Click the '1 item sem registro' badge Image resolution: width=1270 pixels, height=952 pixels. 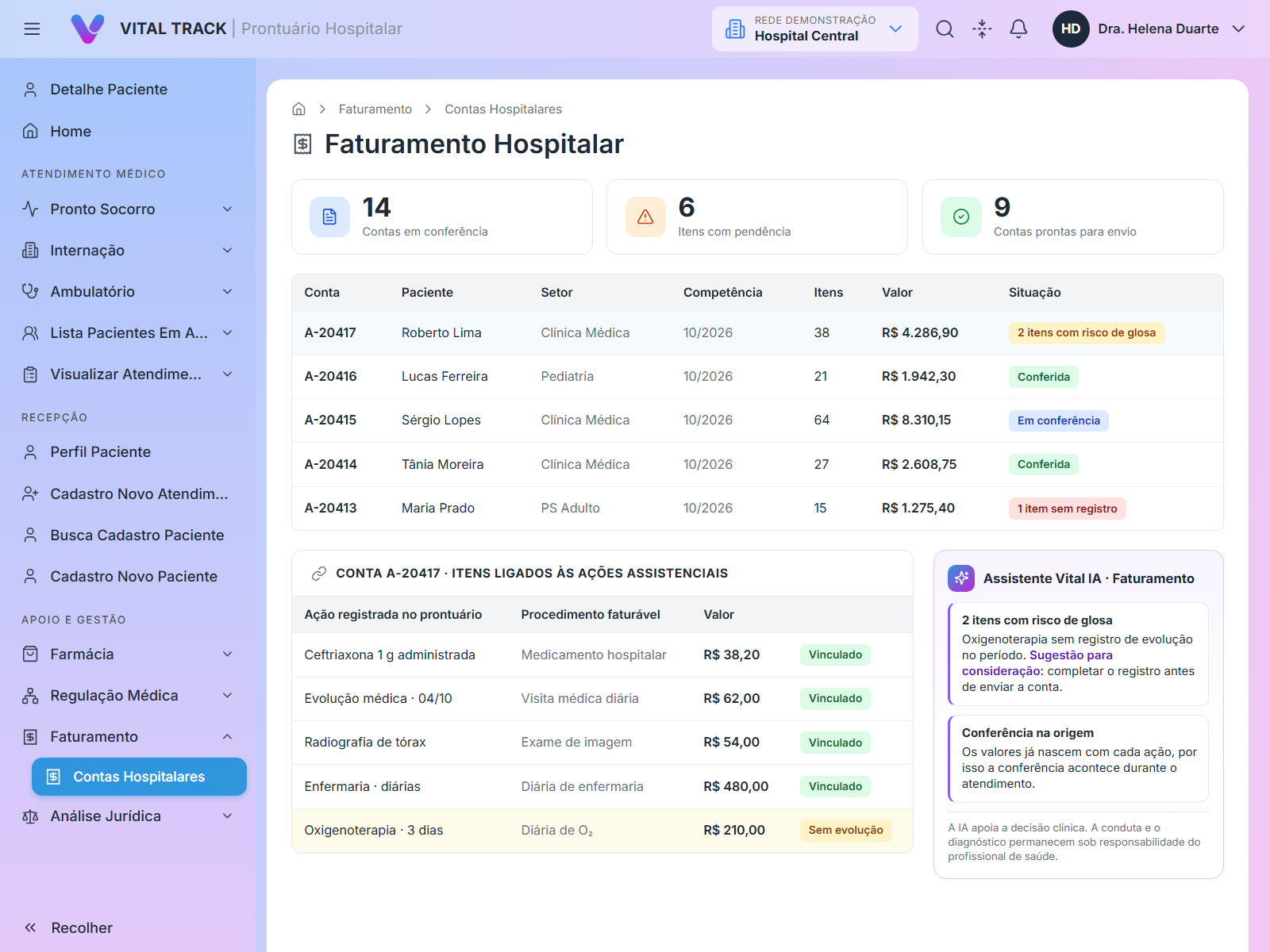(x=1067, y=509)
